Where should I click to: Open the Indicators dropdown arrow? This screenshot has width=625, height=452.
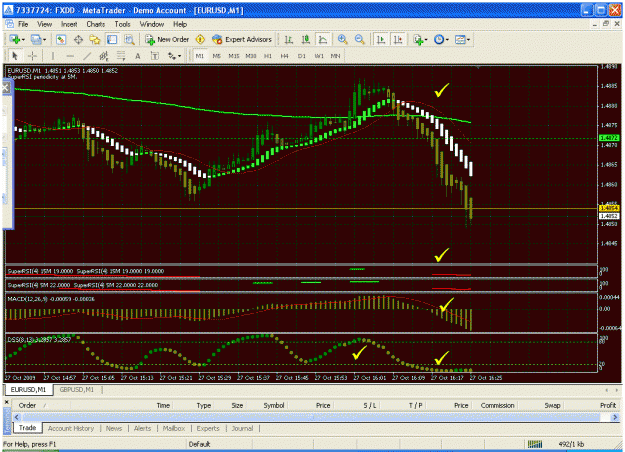[x=426, y=39]
